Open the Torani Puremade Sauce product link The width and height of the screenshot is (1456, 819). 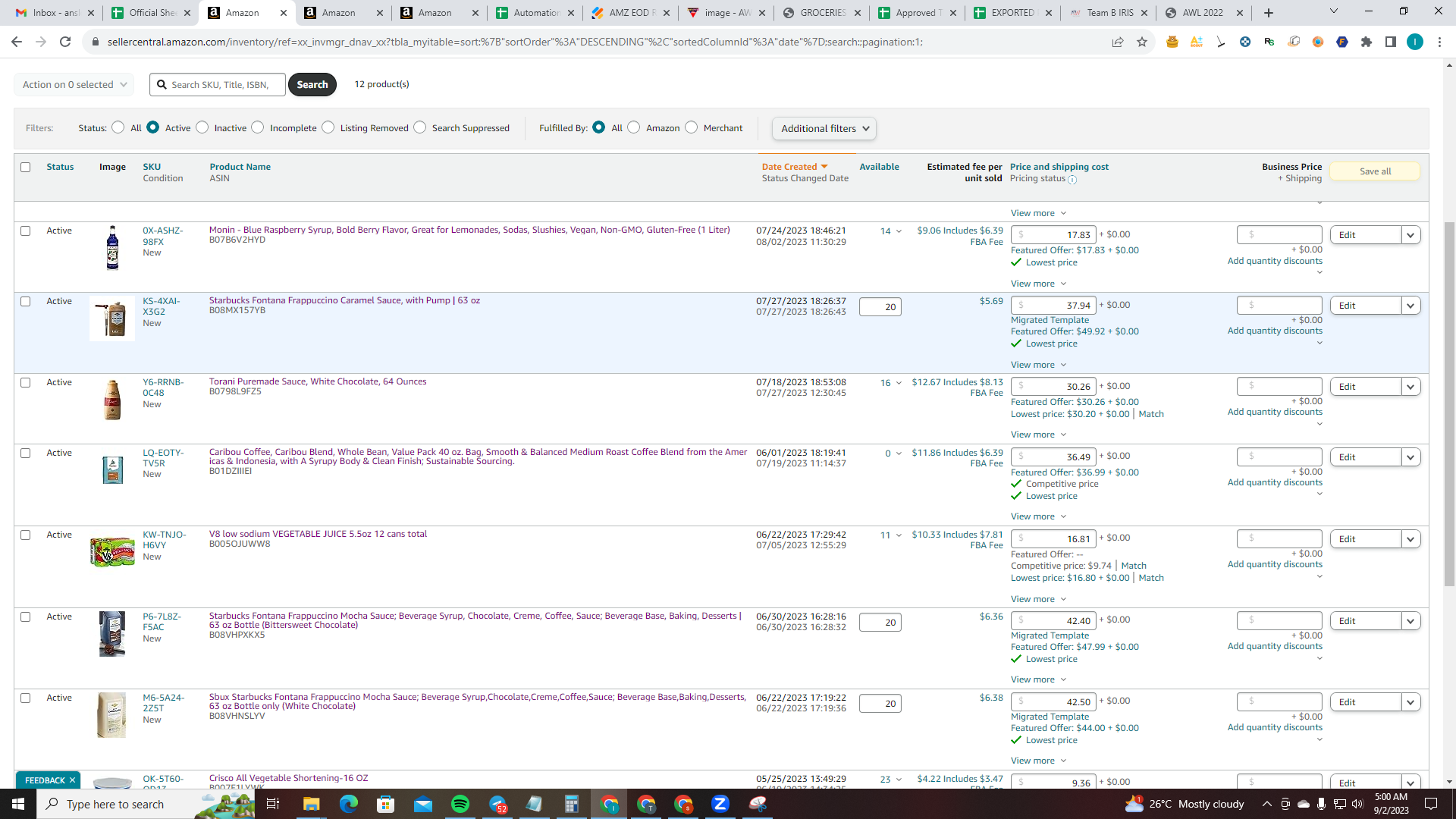318,381
